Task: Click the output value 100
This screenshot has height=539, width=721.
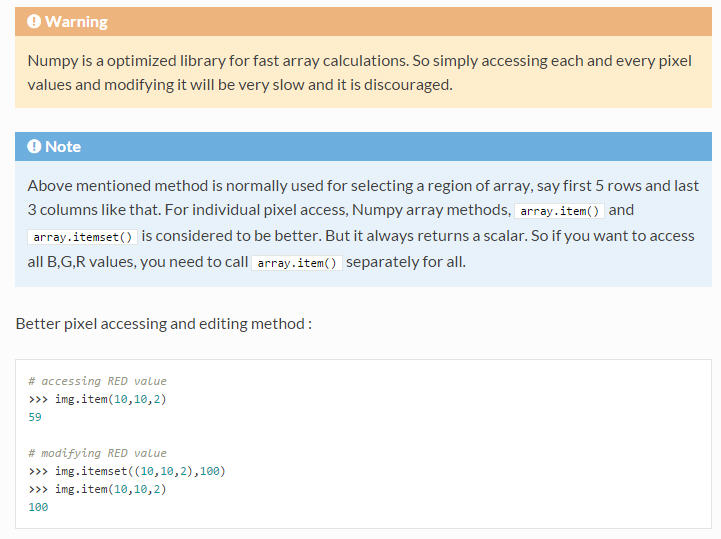Action: (38, 507)
